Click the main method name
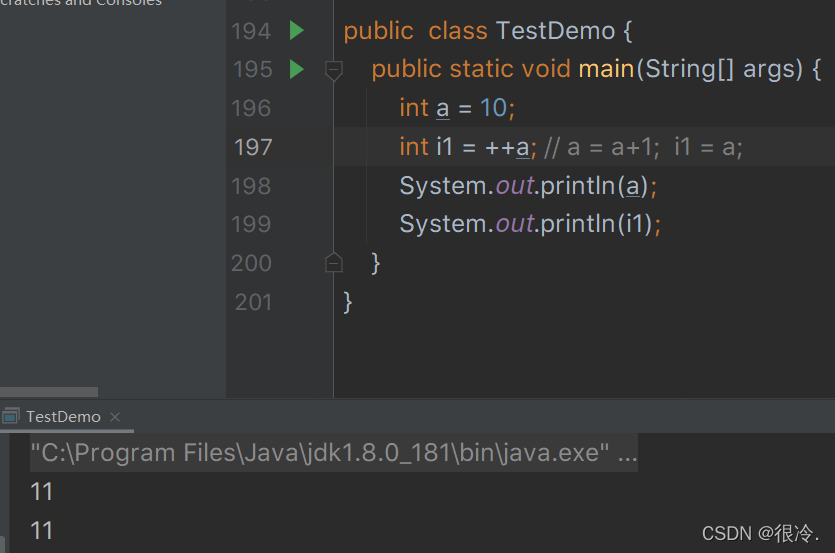This screenshot has height=553, width=835. click(607, 69)
